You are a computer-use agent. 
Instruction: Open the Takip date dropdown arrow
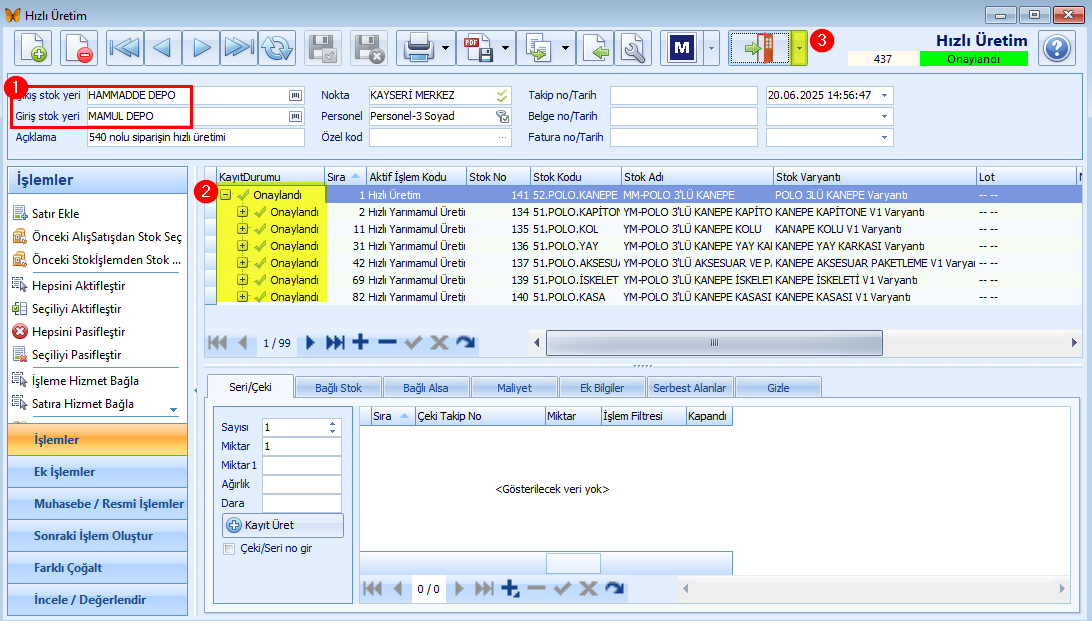[x=884, y=95]
